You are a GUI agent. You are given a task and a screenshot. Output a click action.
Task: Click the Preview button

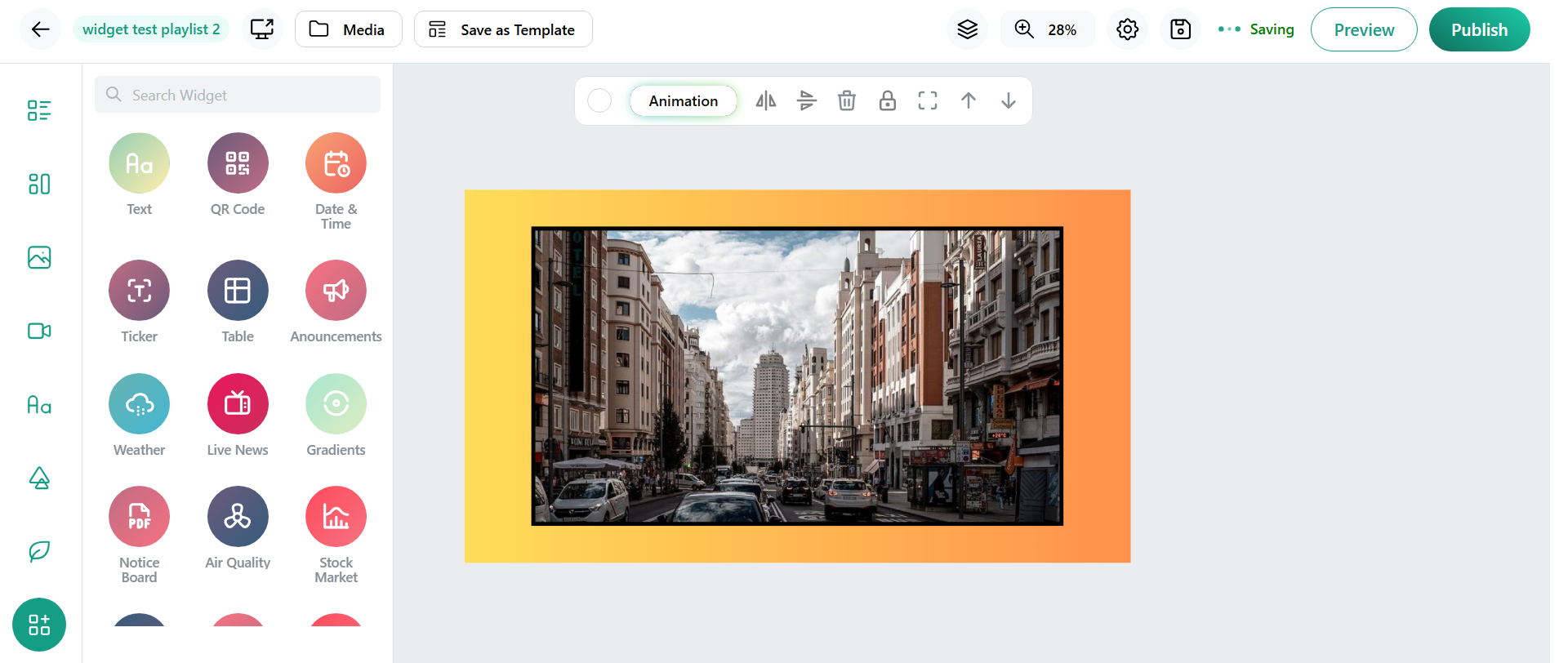pos(1364,29)
